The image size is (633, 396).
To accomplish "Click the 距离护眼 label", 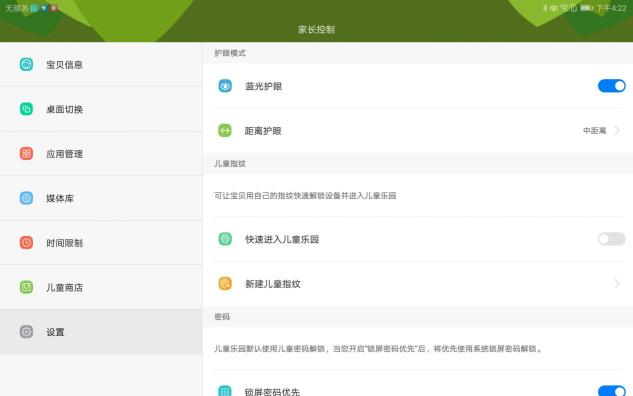I will click(263, 131).
